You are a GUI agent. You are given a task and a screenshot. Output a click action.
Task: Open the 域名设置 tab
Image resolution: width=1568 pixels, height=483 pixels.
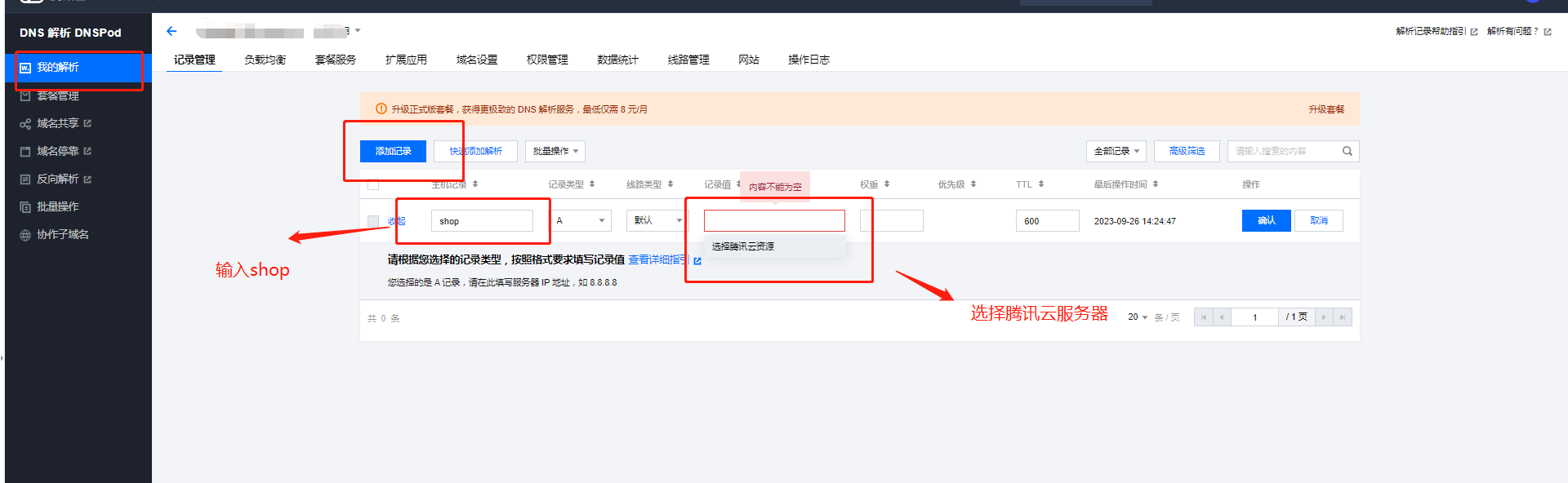(476, 60)
